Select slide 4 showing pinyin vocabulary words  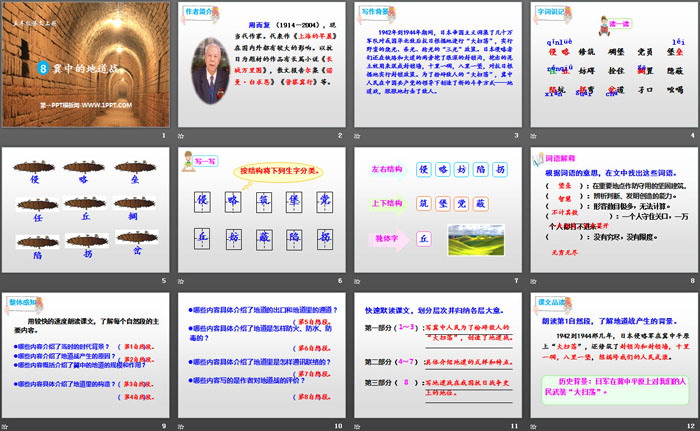pos(613,66)
